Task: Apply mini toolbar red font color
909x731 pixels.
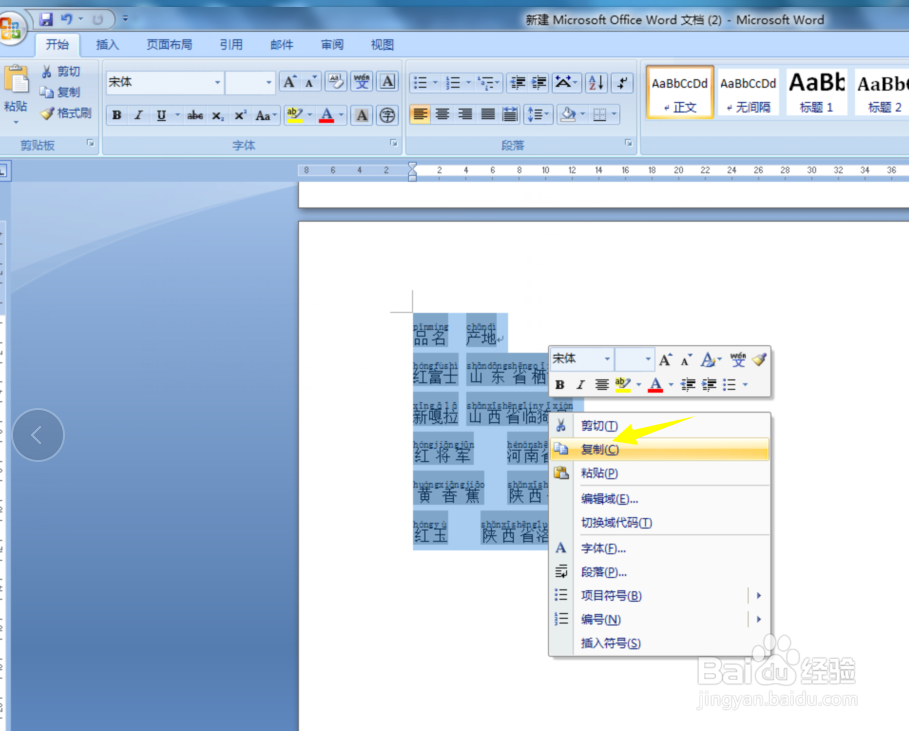Action: tap(655, 384)
